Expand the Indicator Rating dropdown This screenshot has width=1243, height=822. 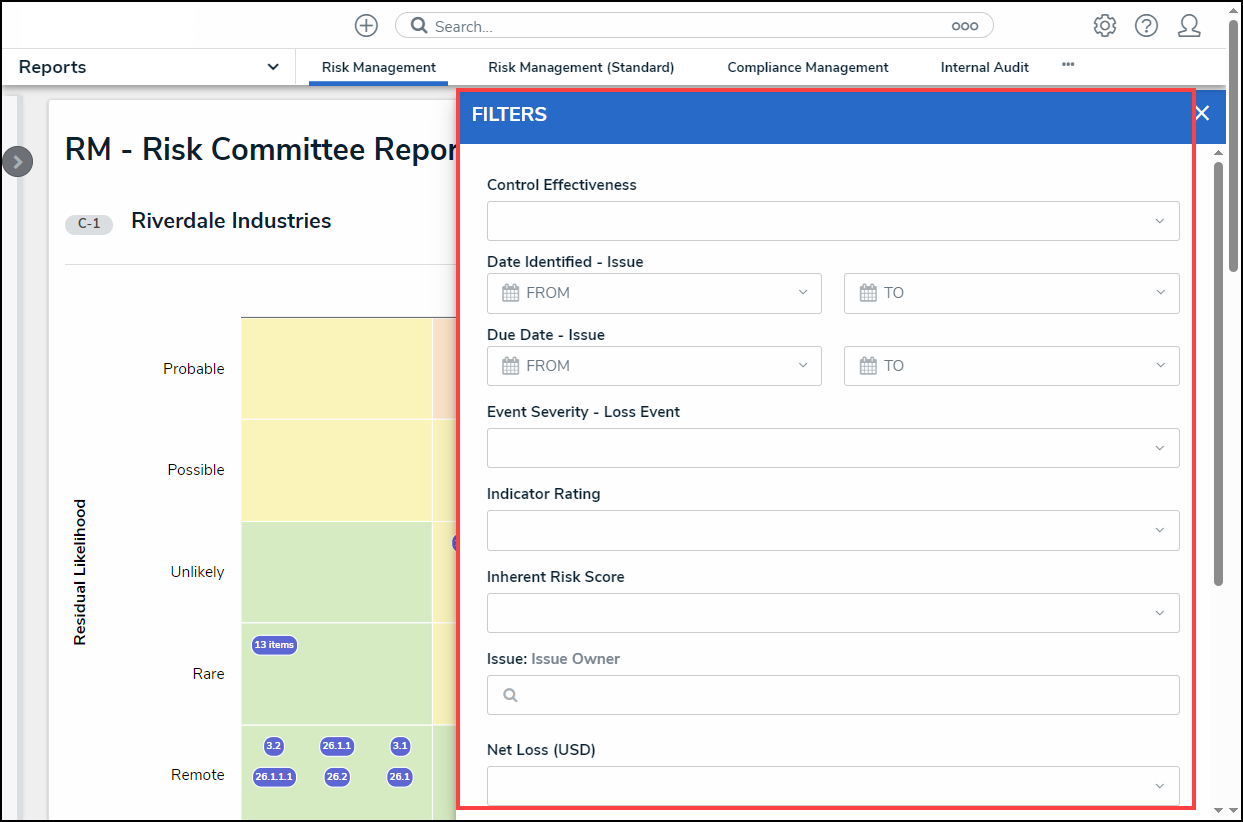click(832, 530)
